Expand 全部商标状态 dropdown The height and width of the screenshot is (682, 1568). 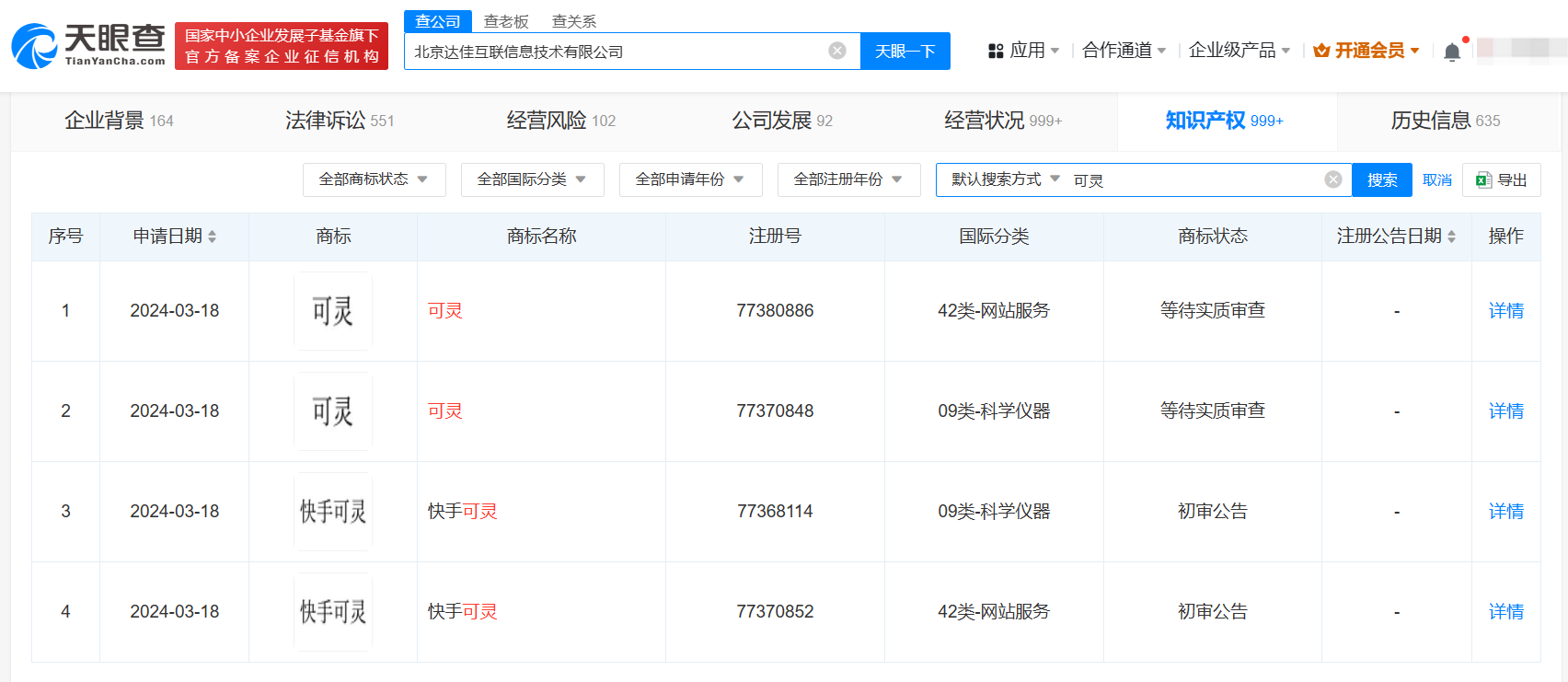pyautogui.click(x=374, y=179)
